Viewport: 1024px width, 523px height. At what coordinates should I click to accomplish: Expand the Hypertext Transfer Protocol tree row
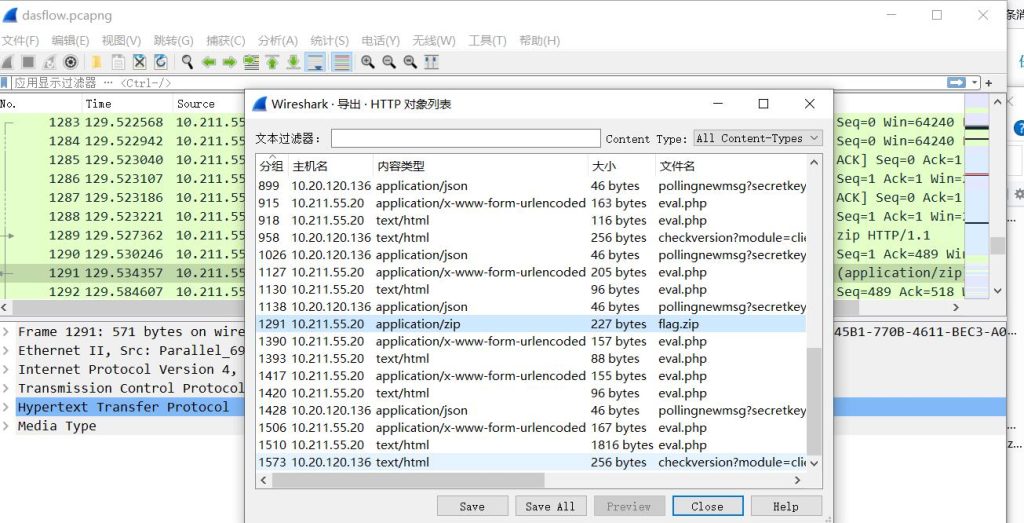click(8, 407)
